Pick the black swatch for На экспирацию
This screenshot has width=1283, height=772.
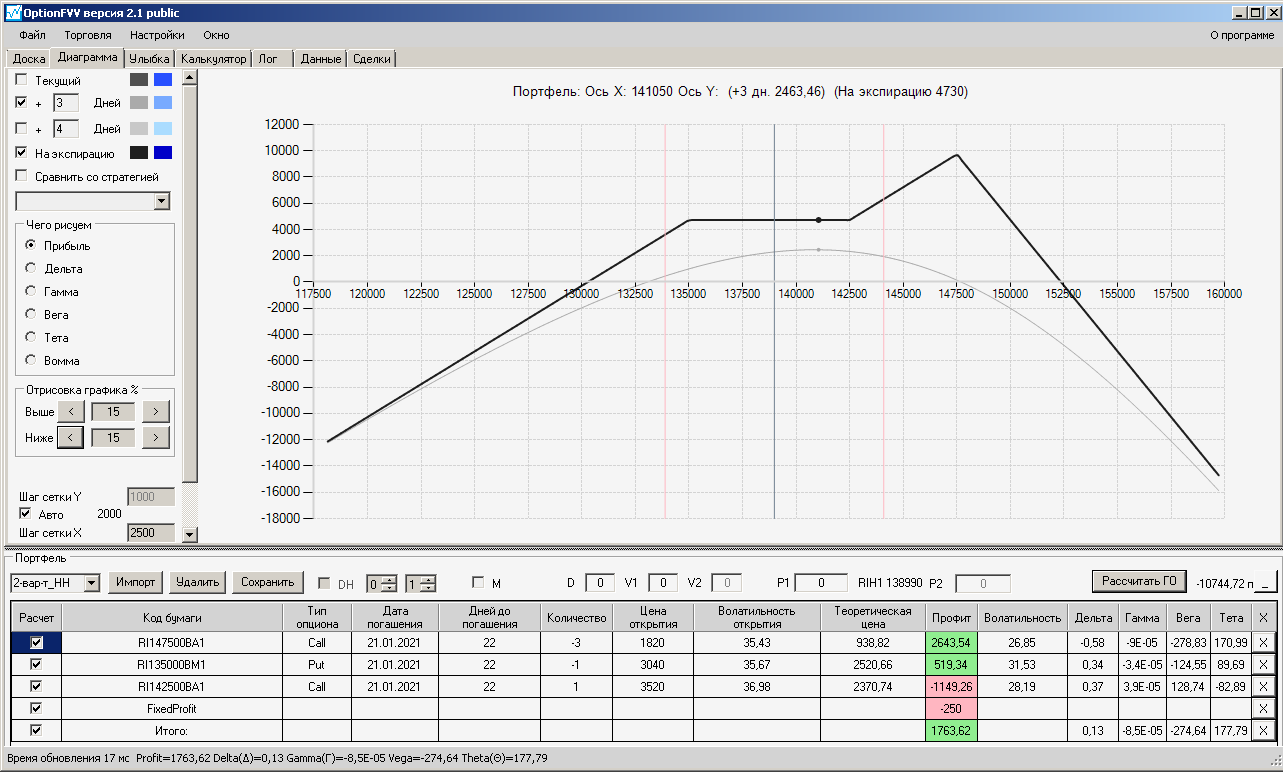[x=139, y=153]
